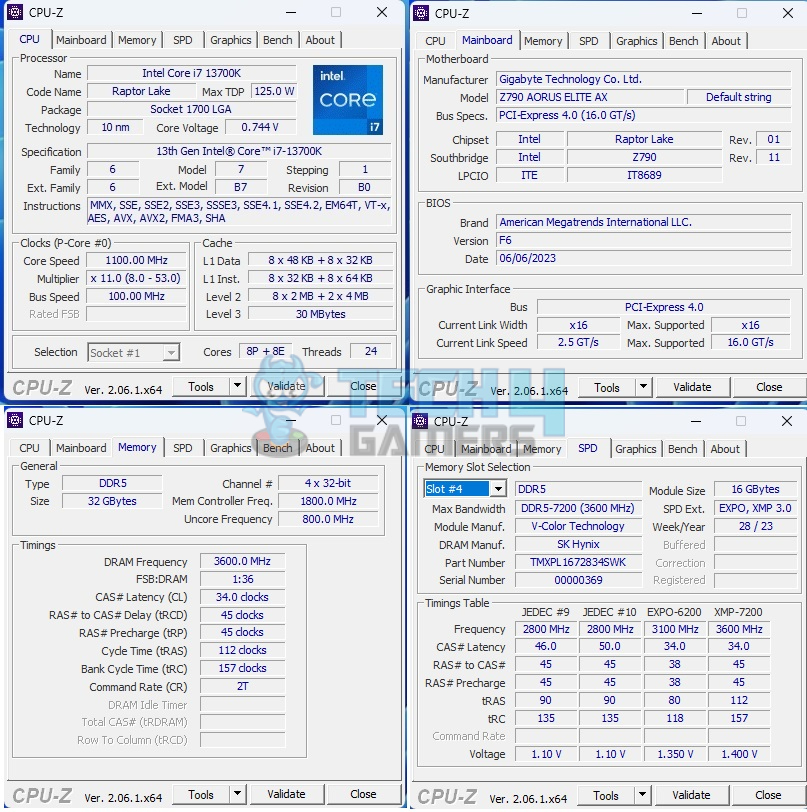Image resolution: width=807 pixels, height=812 pixels.
Task: Click the Tools button in the Memory window
Action: point(200,794)
